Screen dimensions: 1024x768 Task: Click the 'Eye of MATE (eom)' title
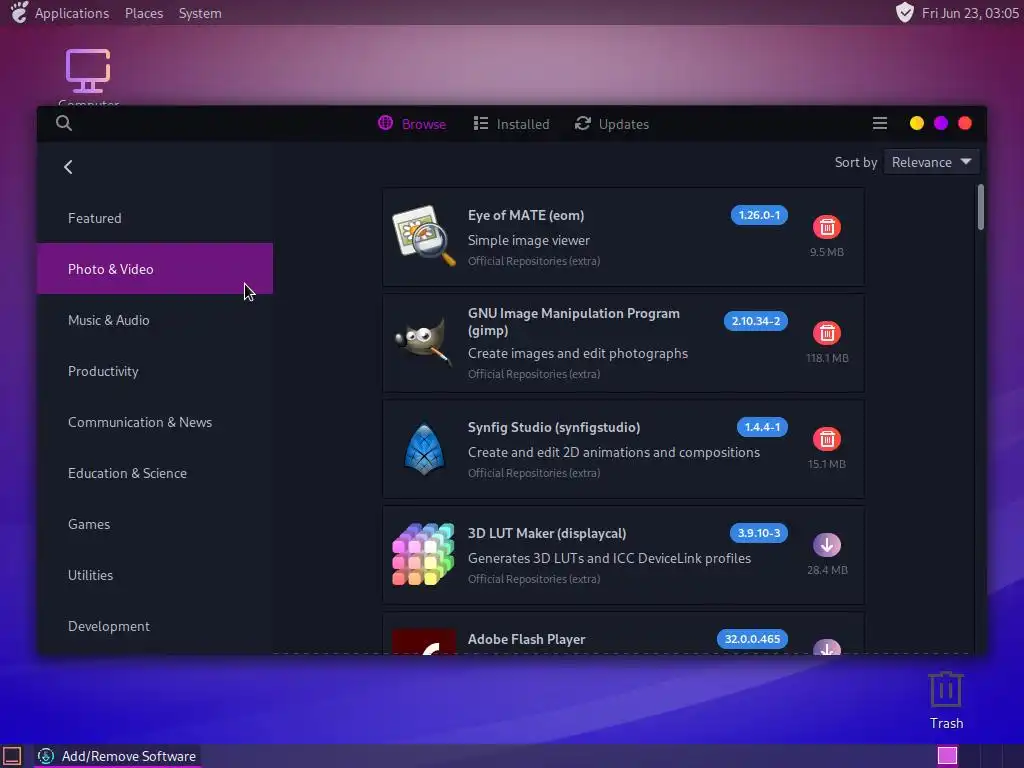pyautogui.click(x=526, y=215)
